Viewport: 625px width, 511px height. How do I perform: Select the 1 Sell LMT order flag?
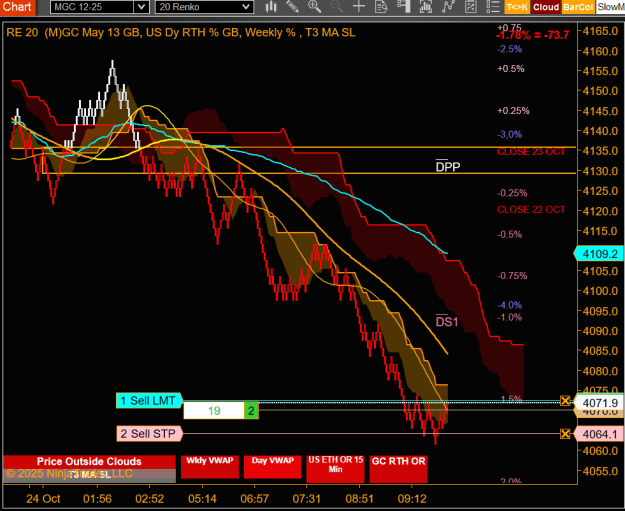[x=149, y=401]
